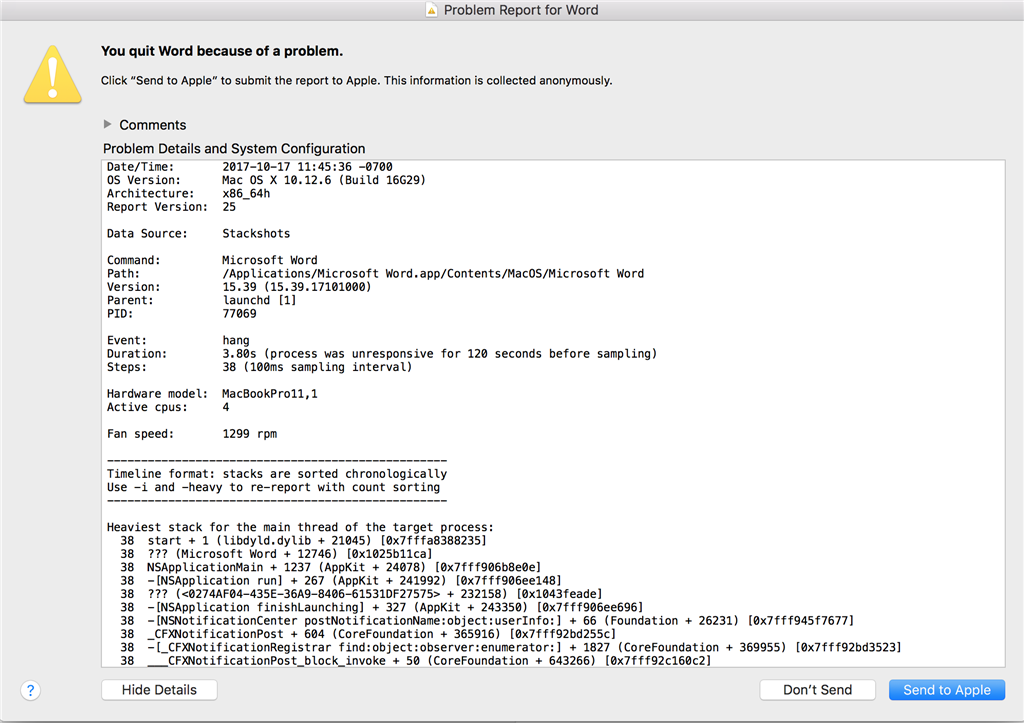The width and height of the screenshot is (1024, 723).
Task: Click the Architecture value x86_64h
Action: (246, 193)
